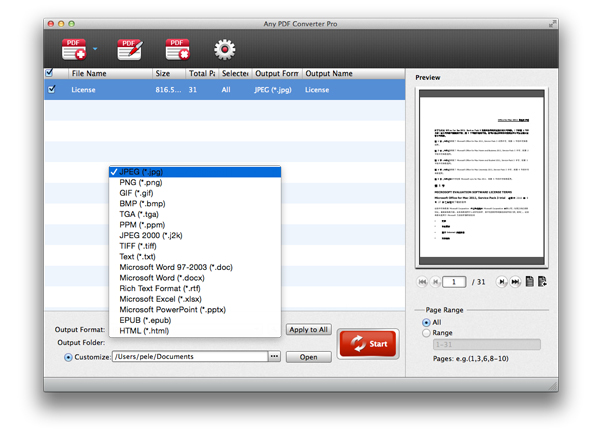The width and height of the screenshot is (600, 433).
Task: Click the Edit PDF pencil toolbar icon
Action: (130, 49)
